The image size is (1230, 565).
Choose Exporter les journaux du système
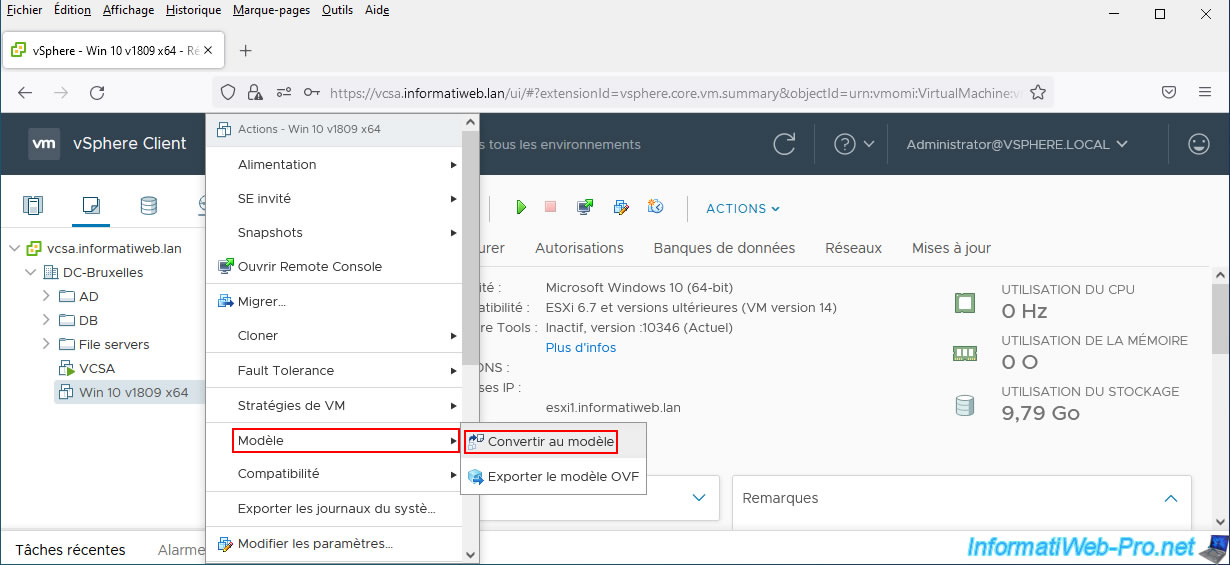[335, 508]
